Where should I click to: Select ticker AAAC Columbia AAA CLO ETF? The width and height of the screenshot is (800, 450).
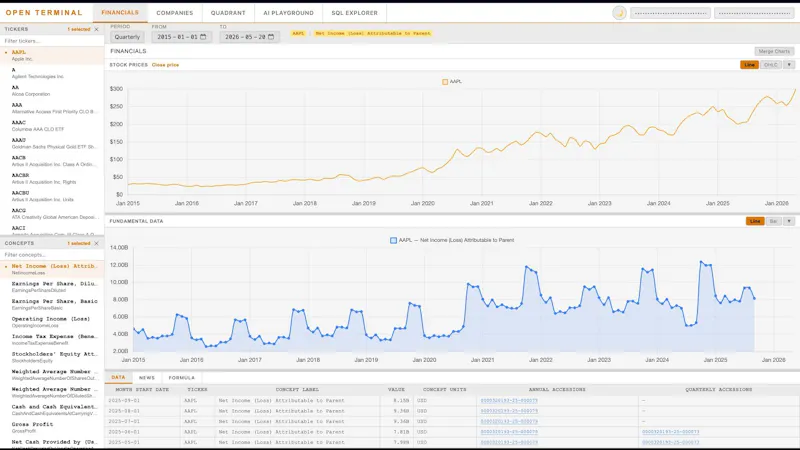pyautogui.click(x=52, y=126)
